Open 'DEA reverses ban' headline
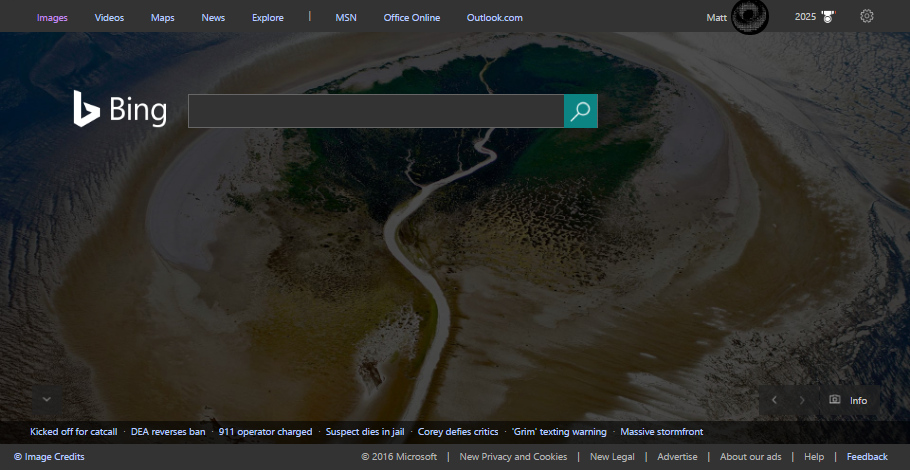The height and width of the screenshot is (470, 910). point(168,432)
